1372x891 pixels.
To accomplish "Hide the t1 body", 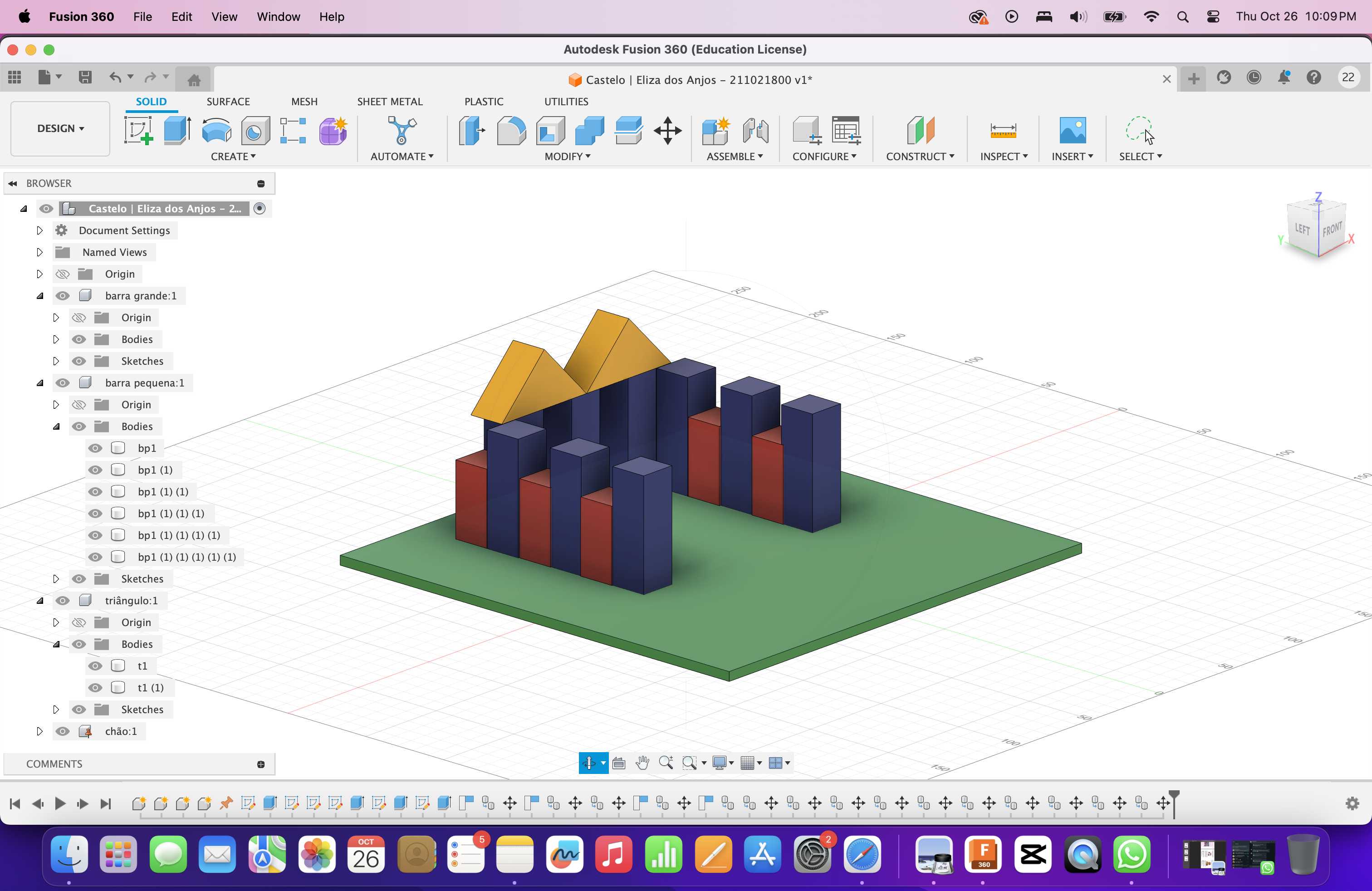I will pyautogui.click(x=95, y=666).
